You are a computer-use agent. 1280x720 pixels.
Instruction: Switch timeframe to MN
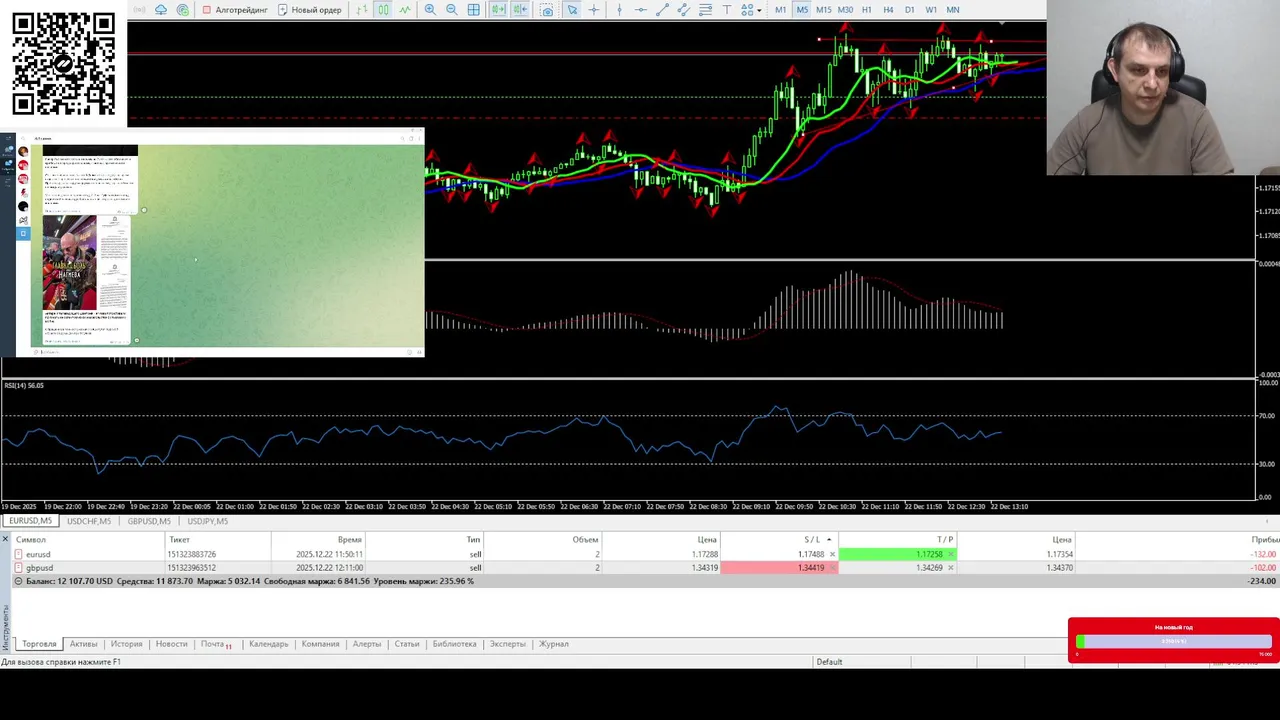tap(953, 9)
